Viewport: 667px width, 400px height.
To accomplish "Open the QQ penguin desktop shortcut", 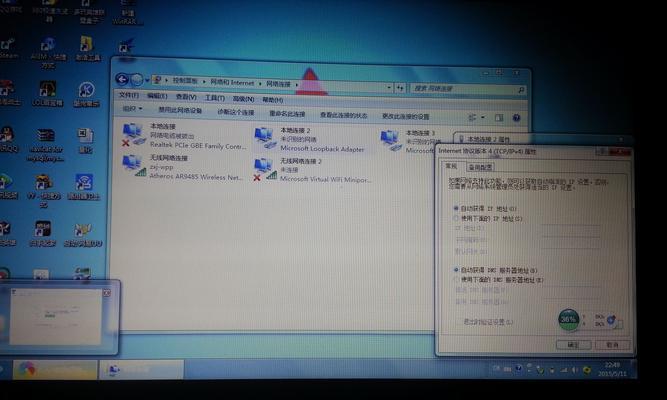I will pos(8,140).
